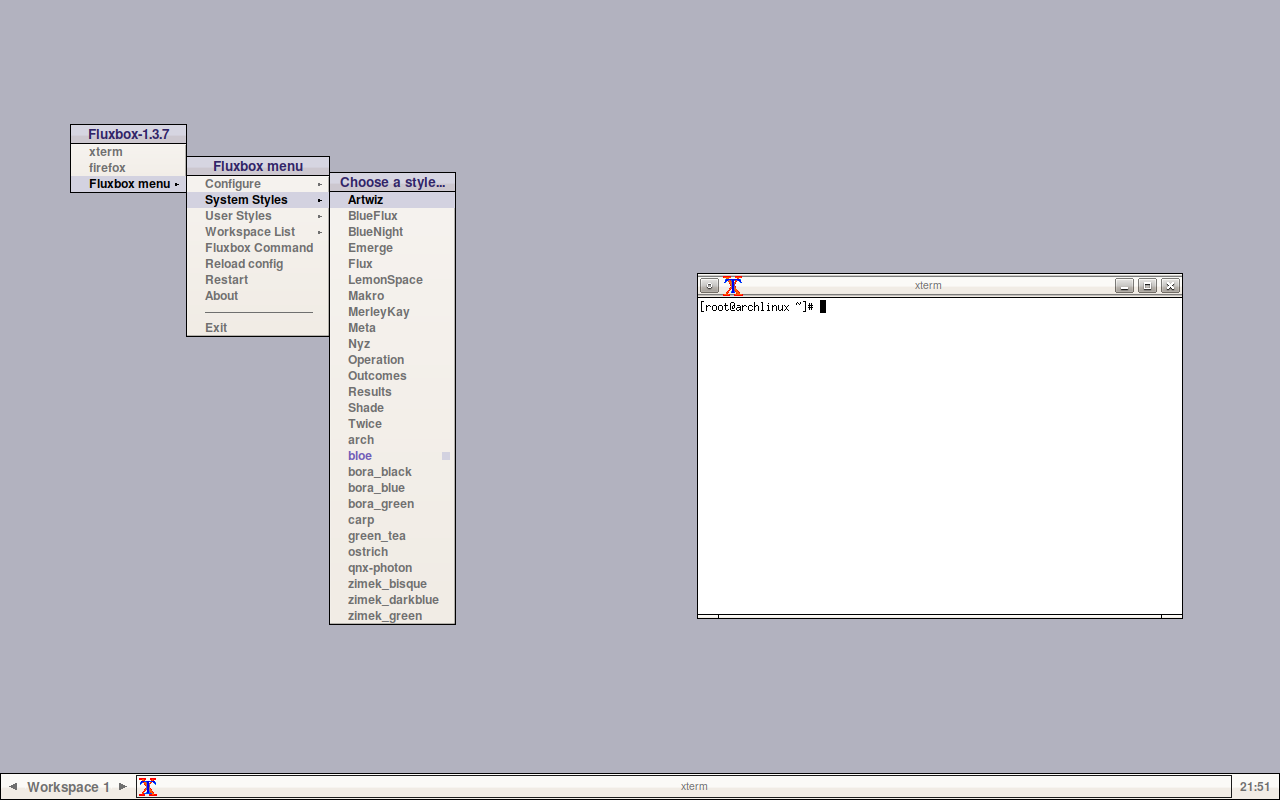The height and width of the screenshot is (800, 1280).
Task: Choose the Outcomes style
Action: click(x=392, y=376)
